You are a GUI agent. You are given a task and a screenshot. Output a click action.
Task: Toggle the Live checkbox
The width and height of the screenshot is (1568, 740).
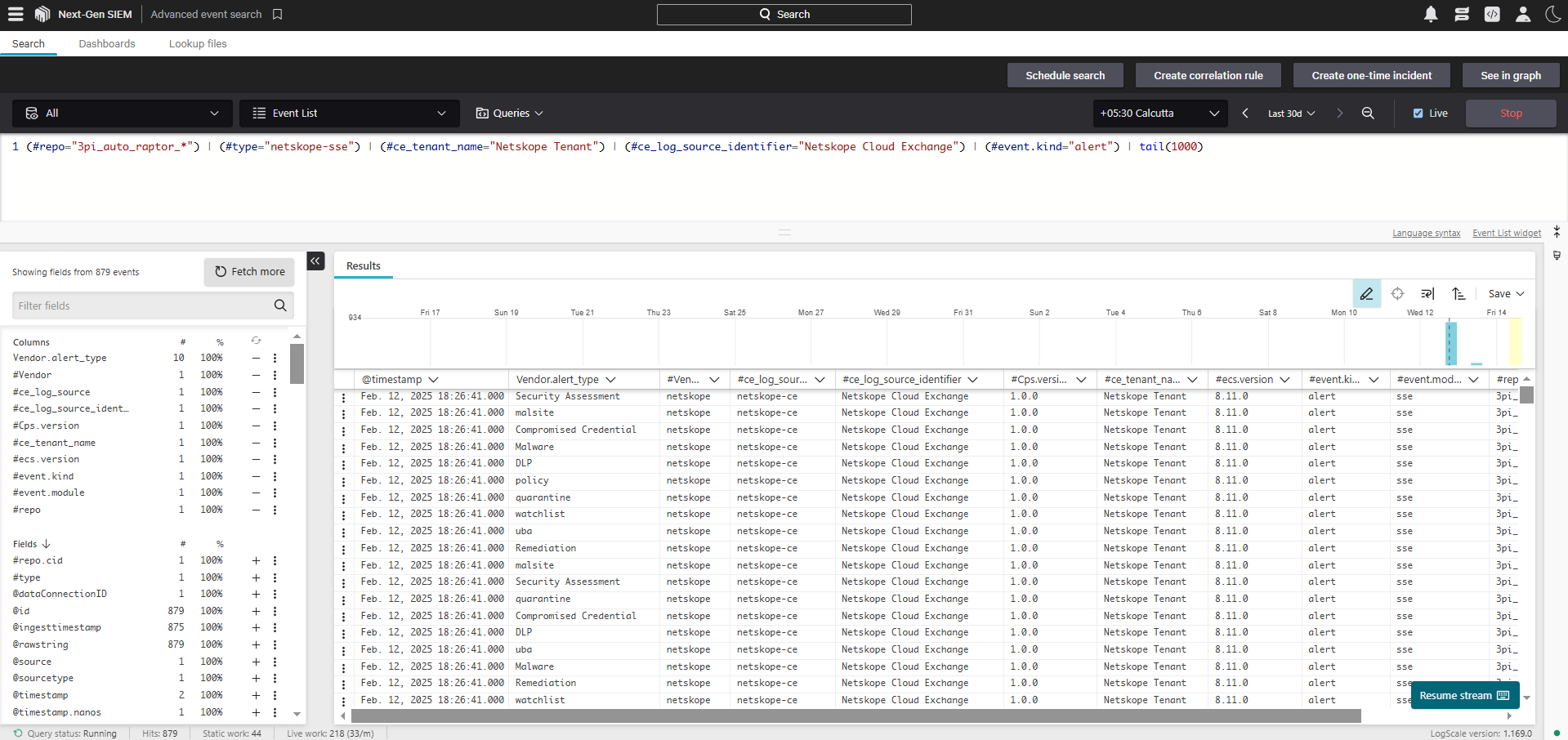click(x=1418, y=114)
